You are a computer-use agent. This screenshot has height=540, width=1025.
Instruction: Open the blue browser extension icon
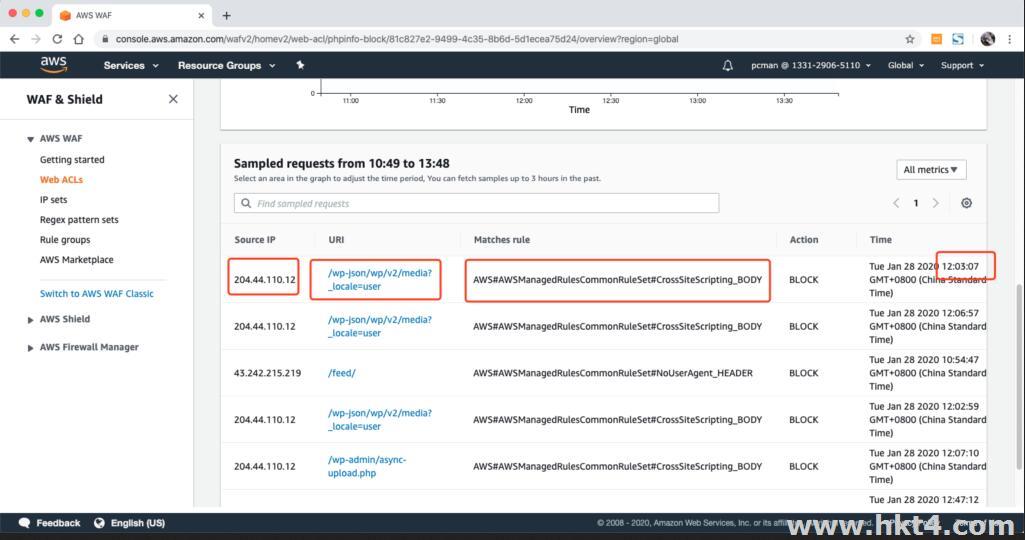958,39
